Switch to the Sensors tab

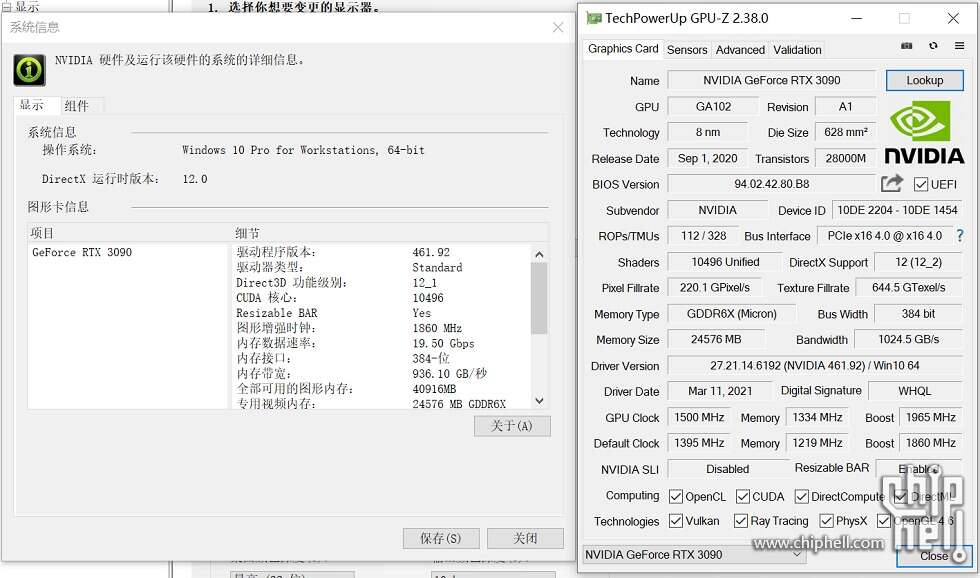click(687, 49)
